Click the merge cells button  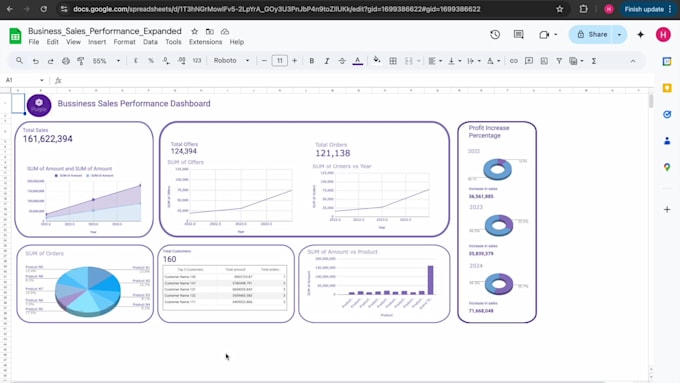409,61
